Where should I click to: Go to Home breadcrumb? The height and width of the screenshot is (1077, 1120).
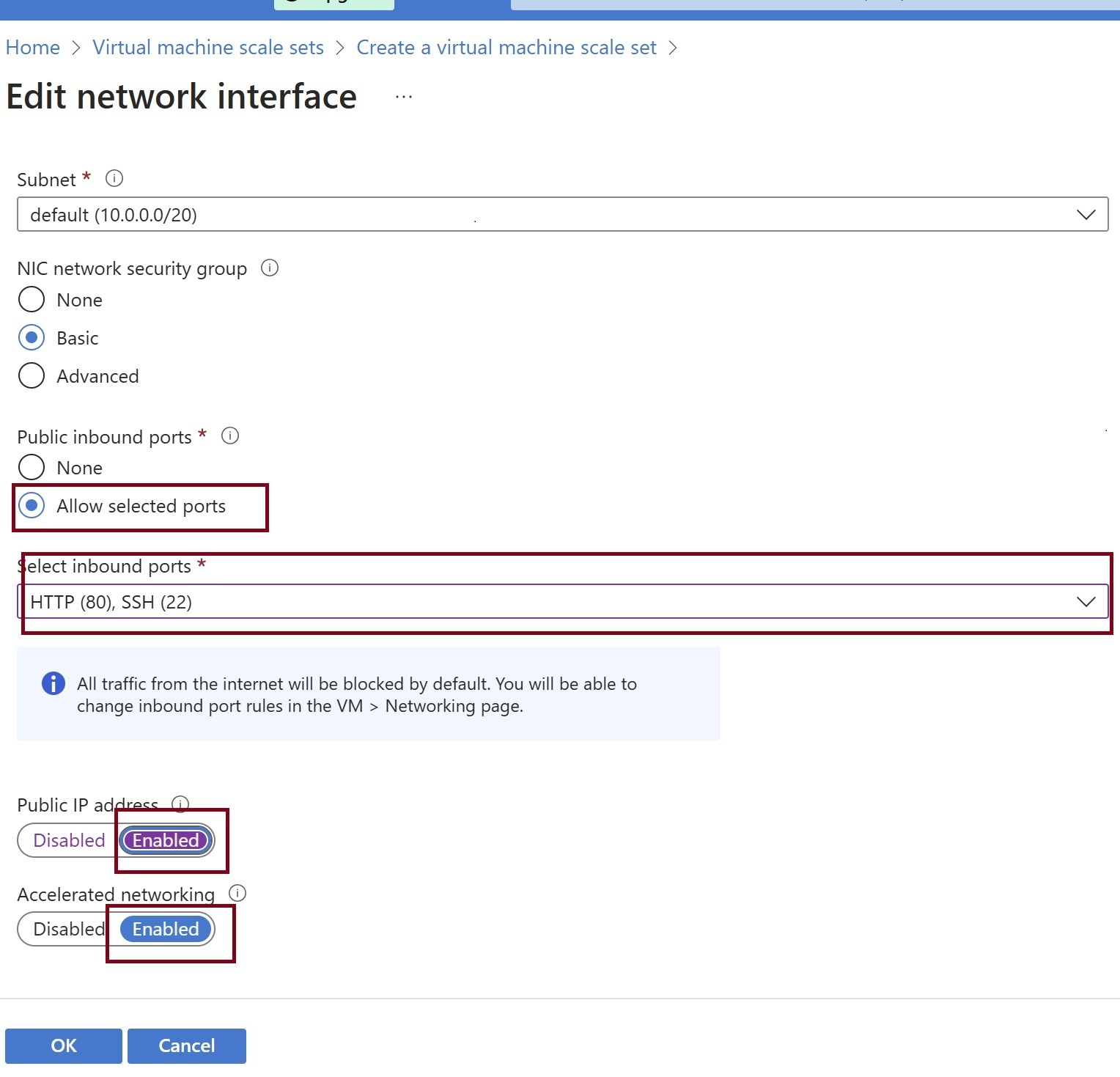(33, 48)
